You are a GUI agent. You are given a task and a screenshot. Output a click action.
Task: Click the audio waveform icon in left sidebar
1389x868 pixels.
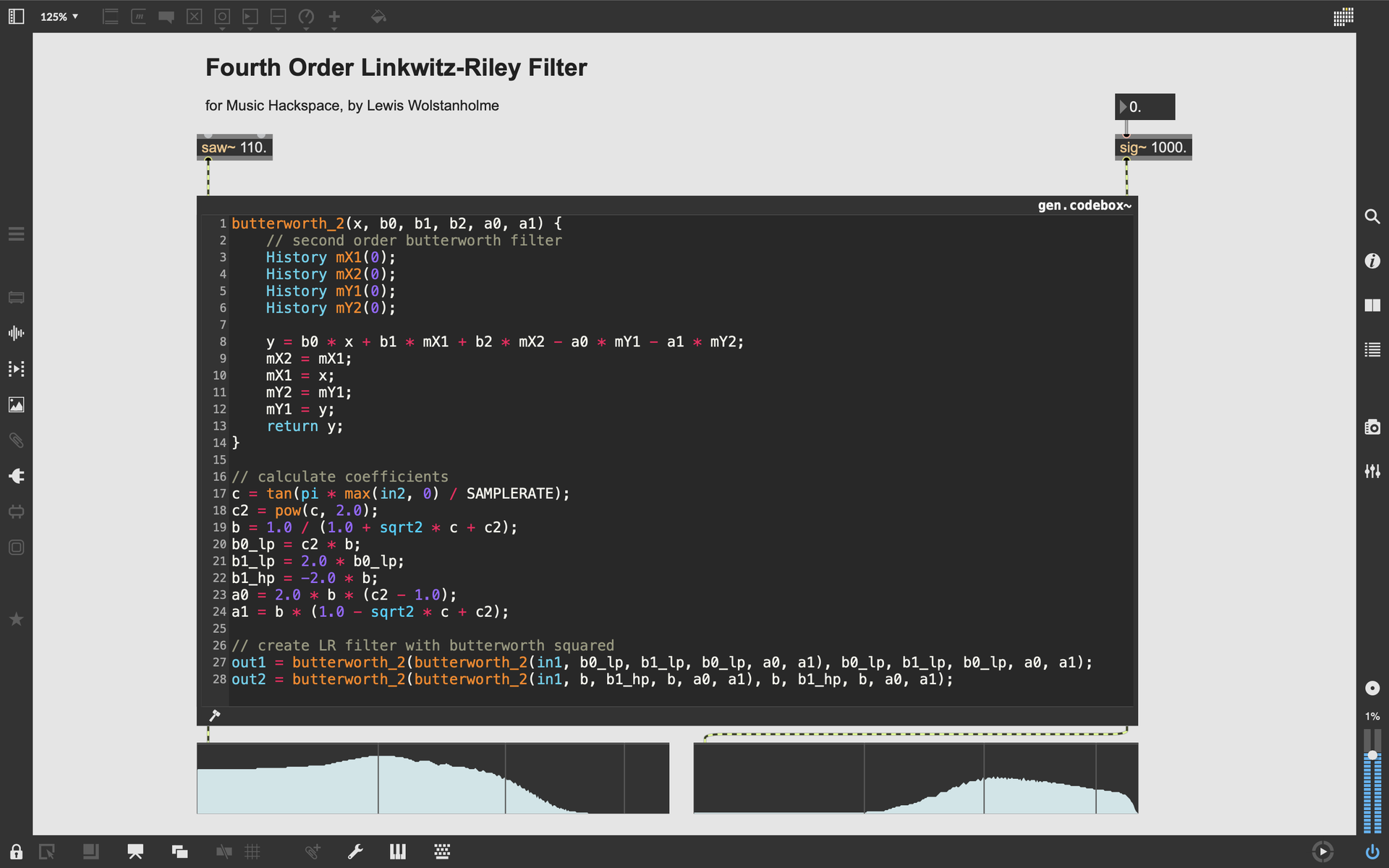click(16, 333)
